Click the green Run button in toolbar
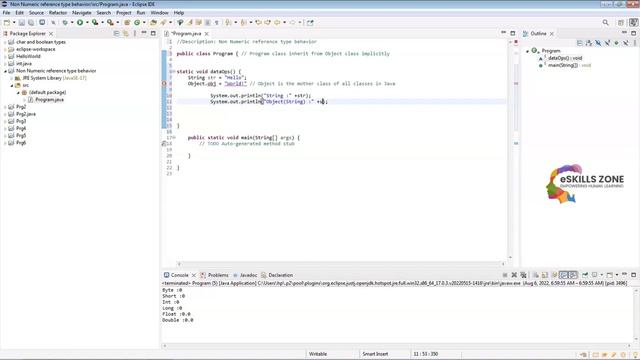The height and width of the screenshot is (360, 640). (x=80, y=23)
